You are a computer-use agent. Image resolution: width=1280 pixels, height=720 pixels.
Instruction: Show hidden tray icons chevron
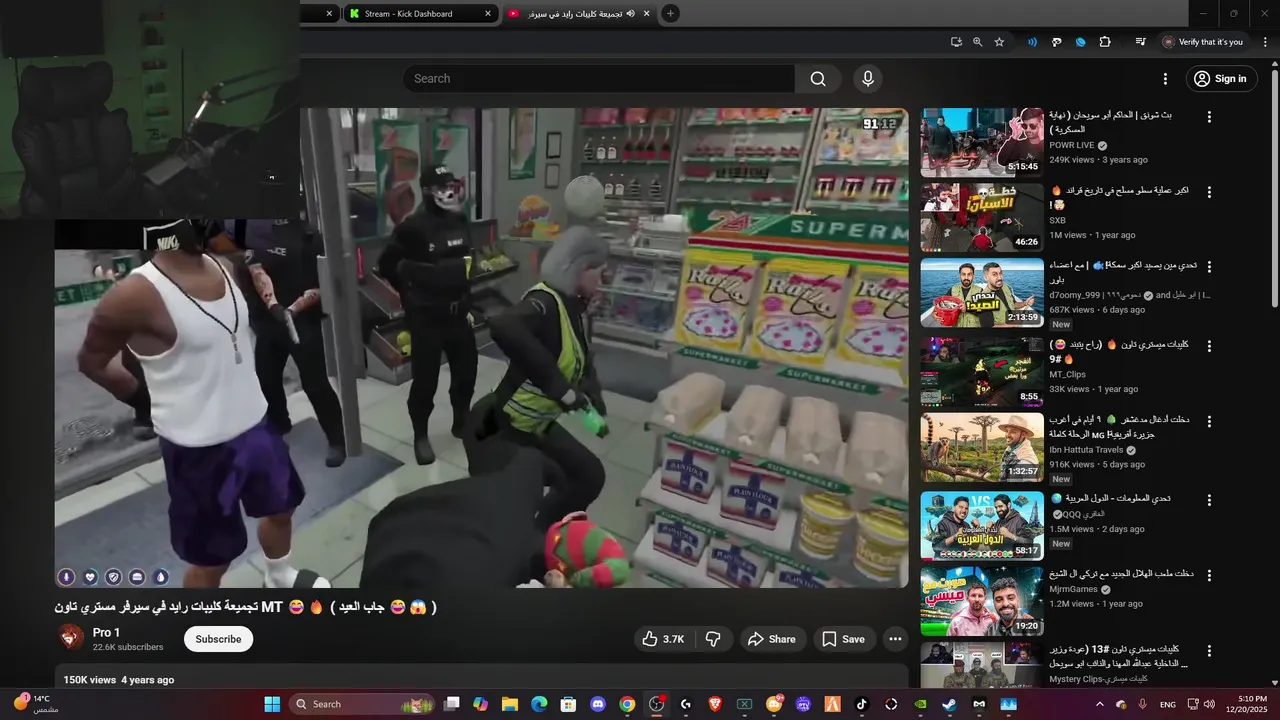click(1100, 704)
